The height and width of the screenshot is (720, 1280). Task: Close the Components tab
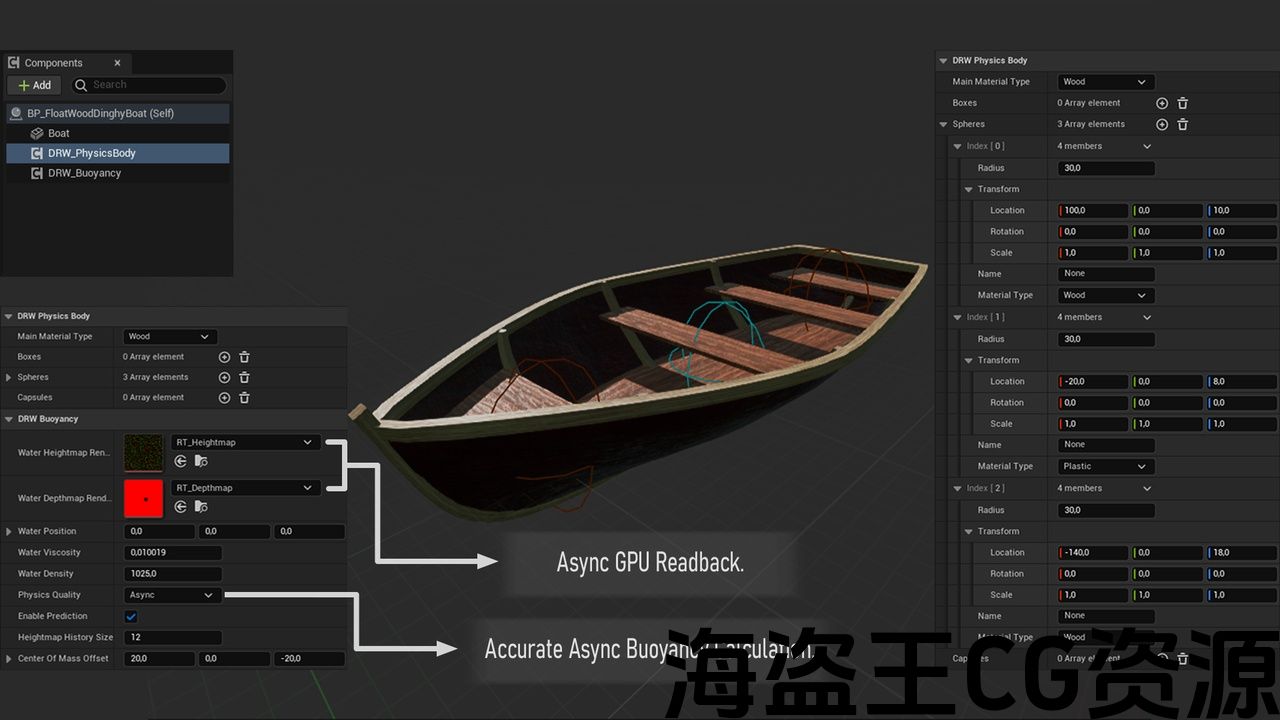117,63
